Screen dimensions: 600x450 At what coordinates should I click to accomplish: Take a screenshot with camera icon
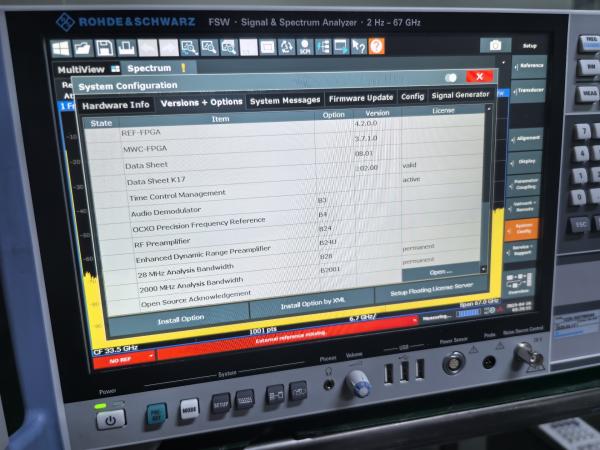[495, 46]
